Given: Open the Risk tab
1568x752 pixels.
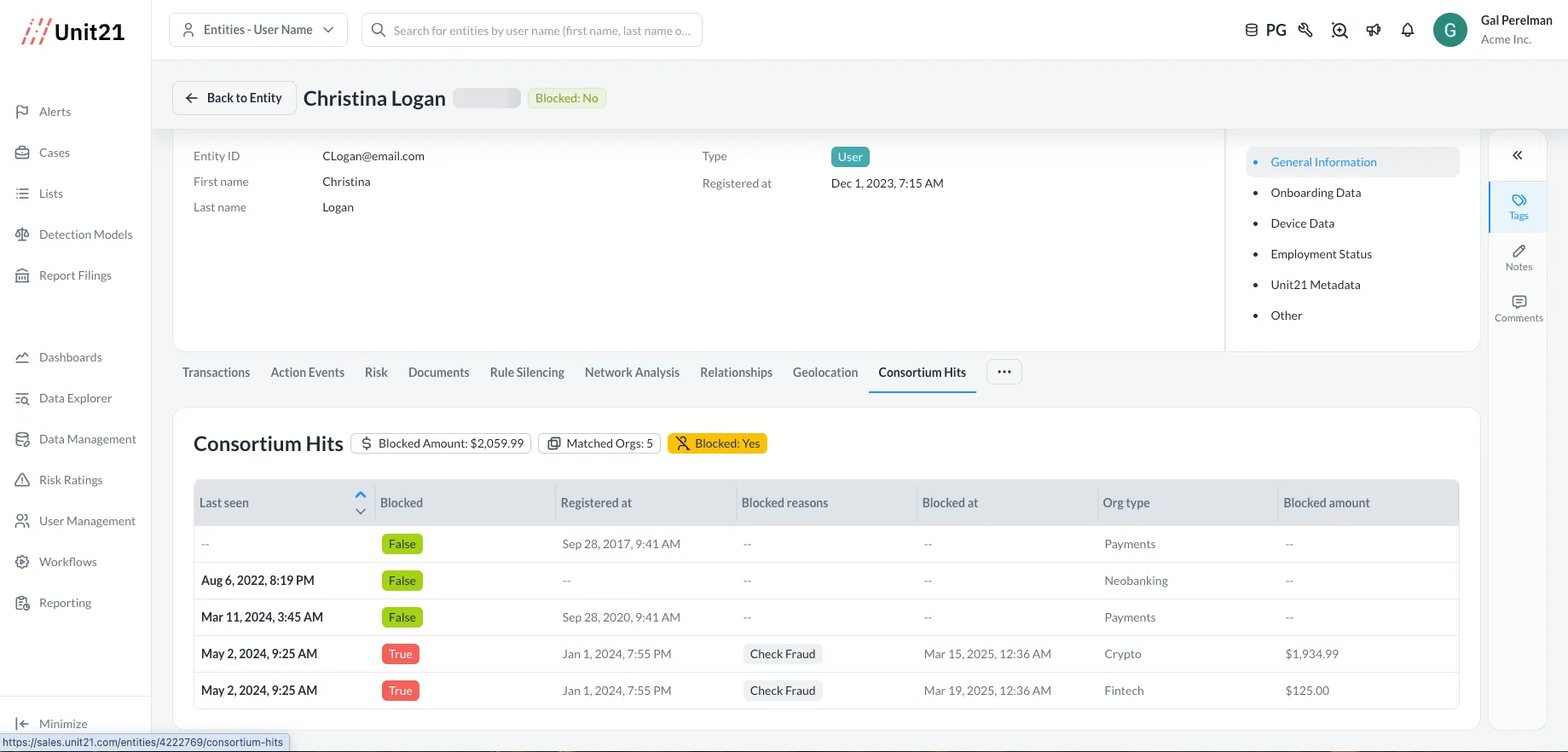Looking at the screenshot, I should coord(376,373).
